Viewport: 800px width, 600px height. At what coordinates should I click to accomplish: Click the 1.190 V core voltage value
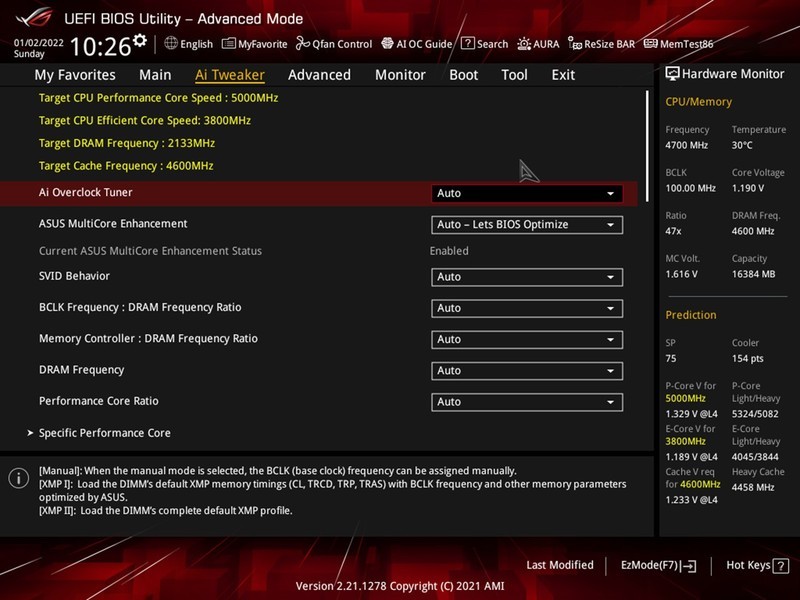click(748, 188)
